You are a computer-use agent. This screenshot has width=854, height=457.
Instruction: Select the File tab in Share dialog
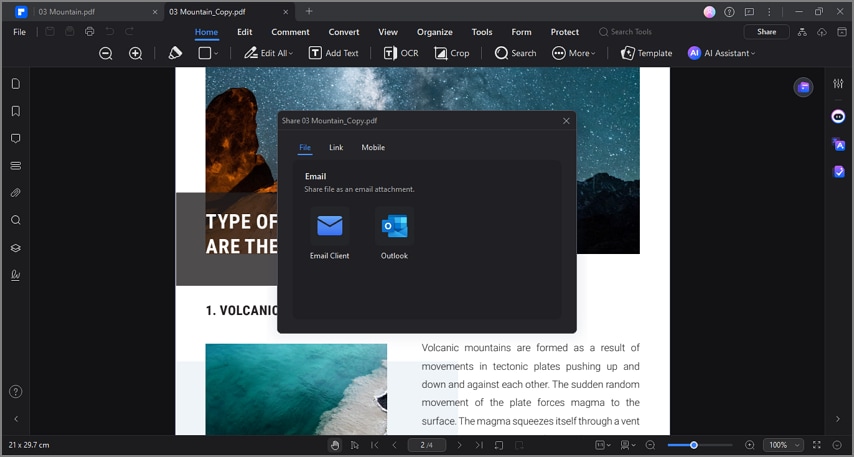point(305,147)
